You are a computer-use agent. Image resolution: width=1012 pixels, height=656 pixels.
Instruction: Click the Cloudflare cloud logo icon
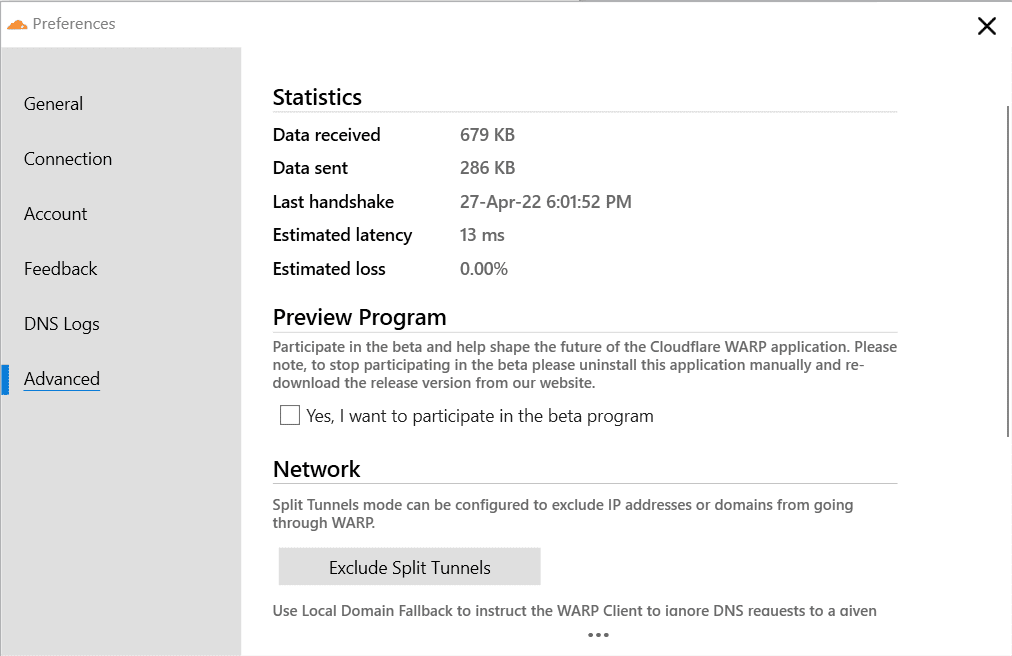[17, 24]
